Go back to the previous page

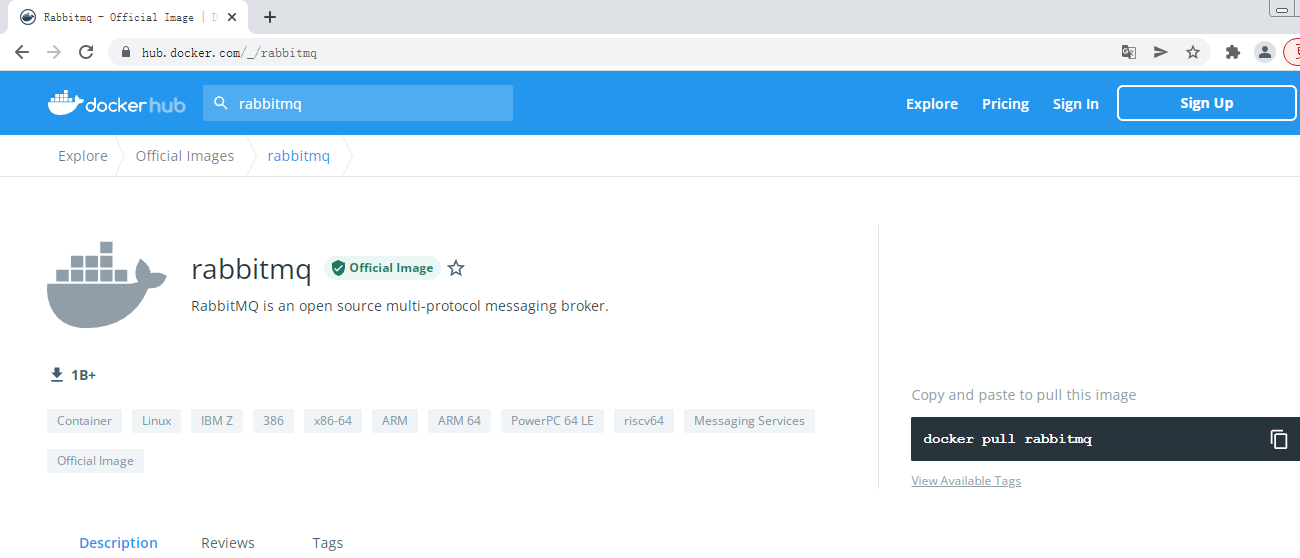point(22,52)
